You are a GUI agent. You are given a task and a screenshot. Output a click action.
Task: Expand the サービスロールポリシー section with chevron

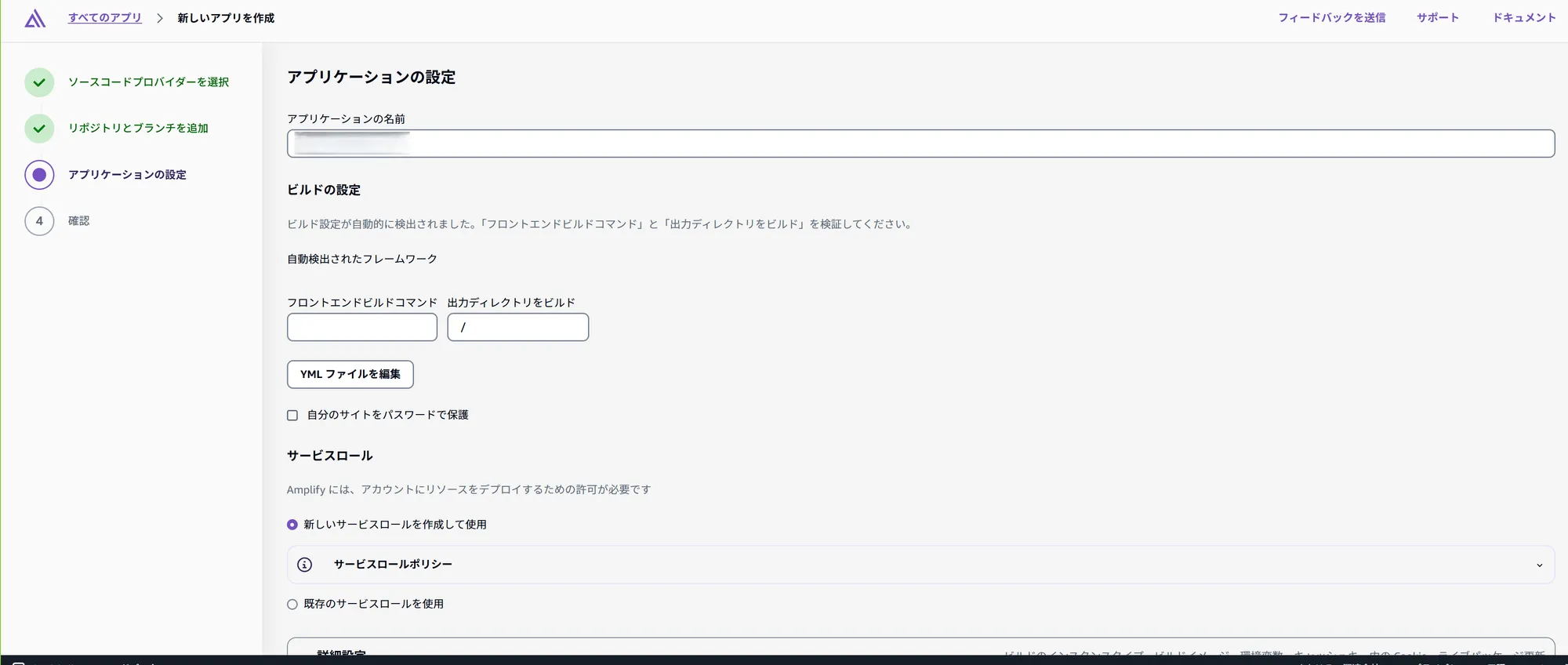coord(1539,565)
